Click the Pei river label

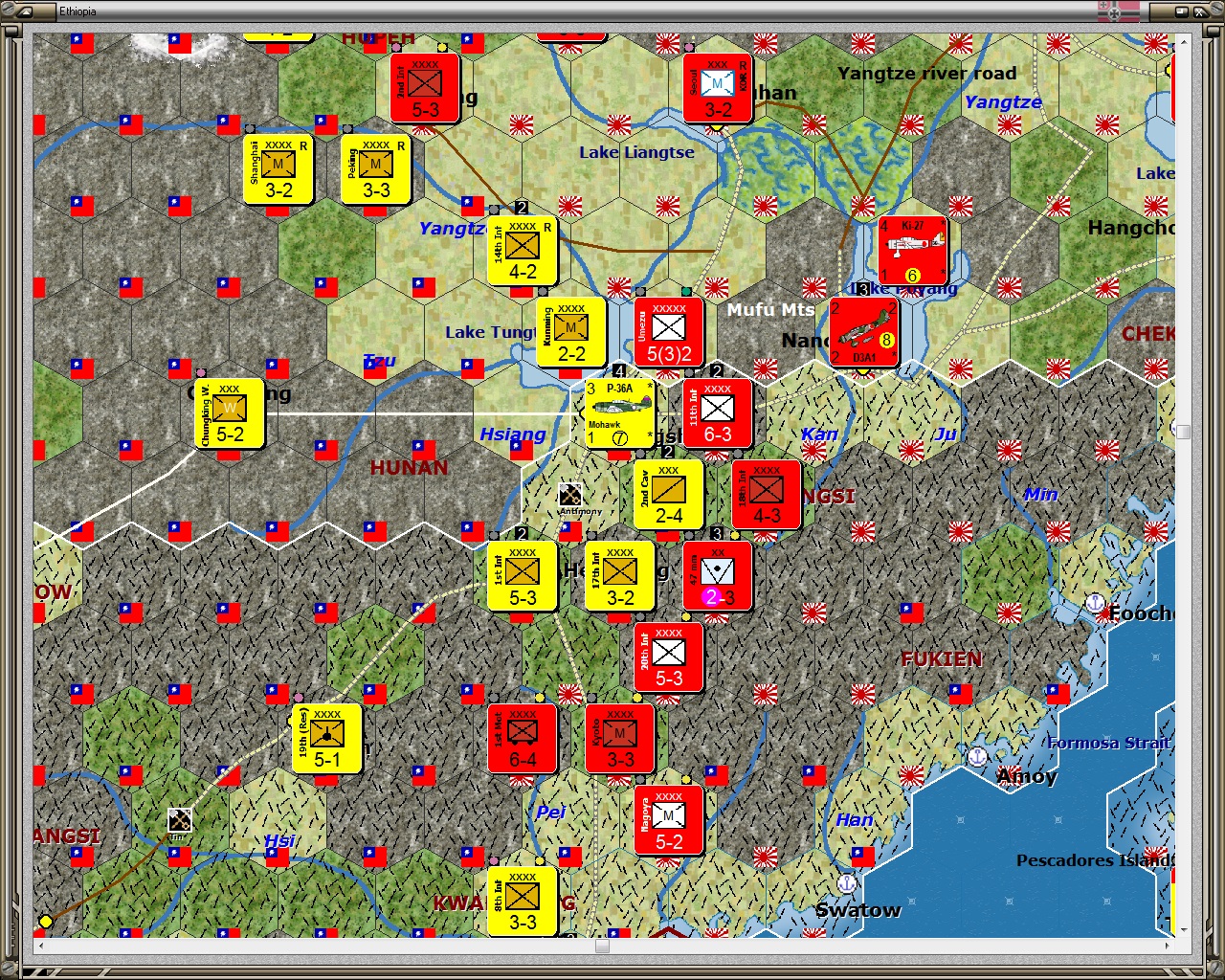click(550, 813)
